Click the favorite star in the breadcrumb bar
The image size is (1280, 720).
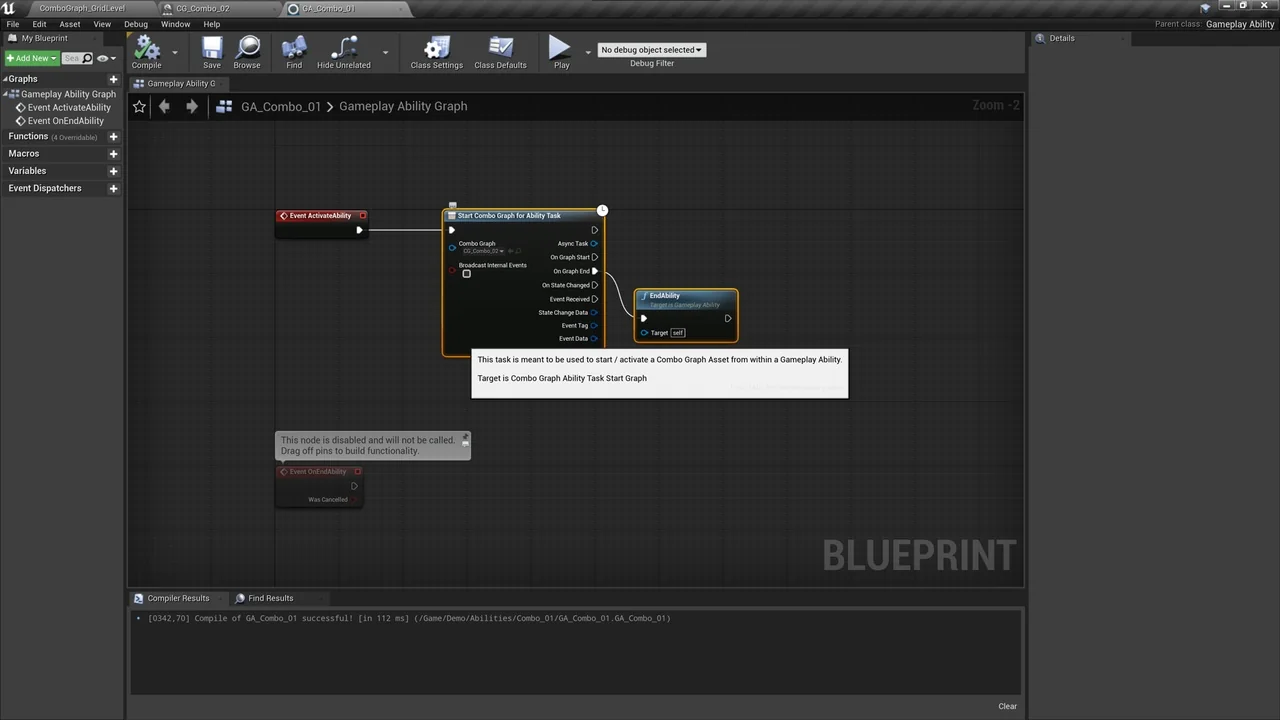pos(139,106)
